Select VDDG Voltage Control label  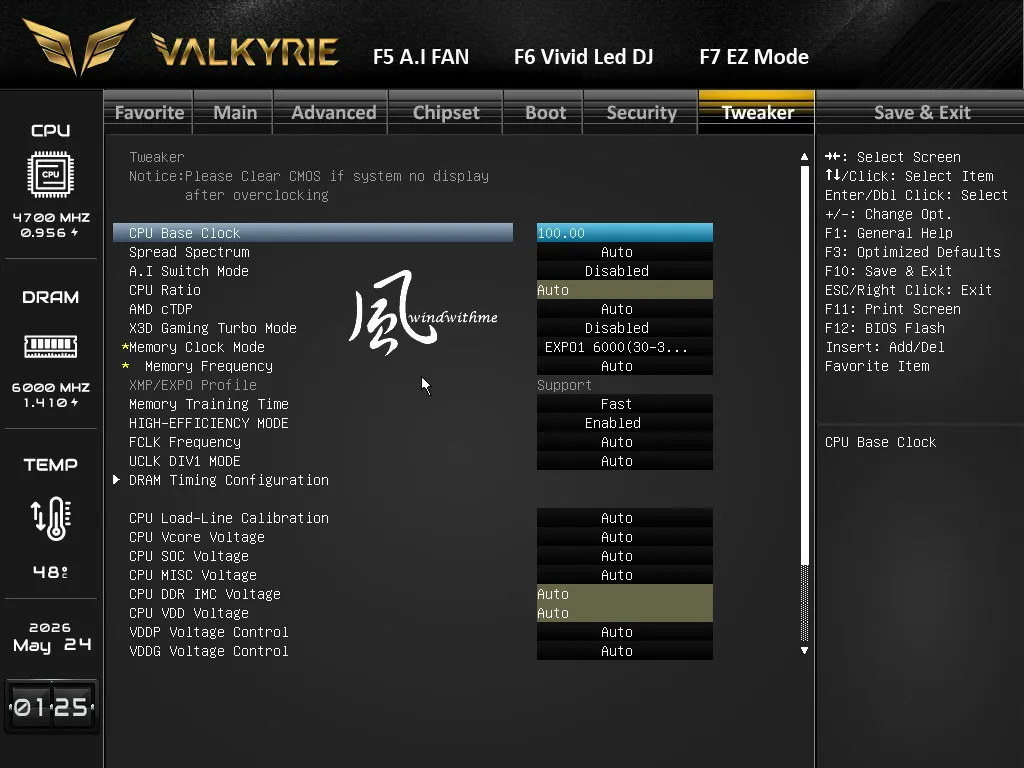208,650
